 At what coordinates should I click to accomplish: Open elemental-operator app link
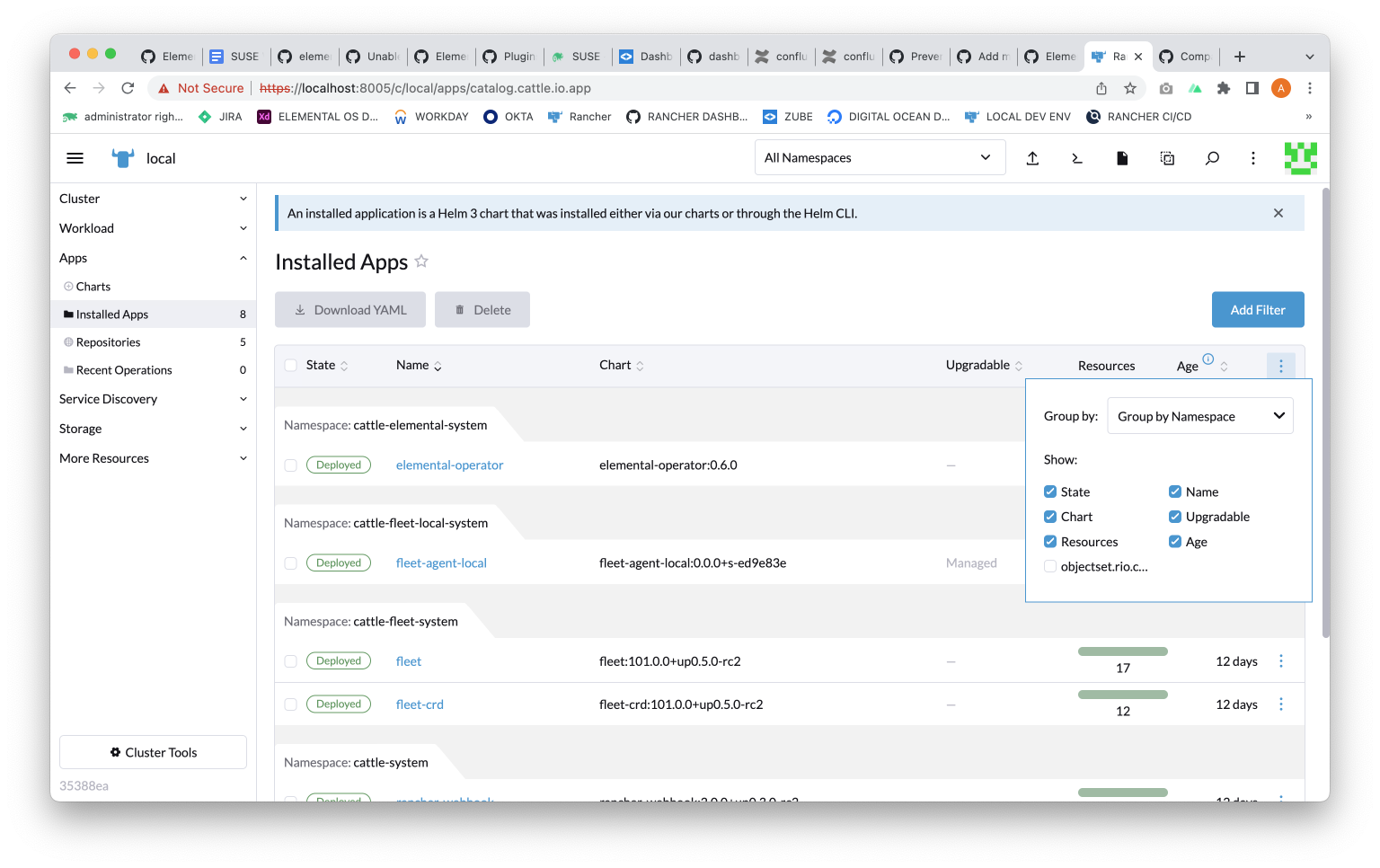point(449,465)
